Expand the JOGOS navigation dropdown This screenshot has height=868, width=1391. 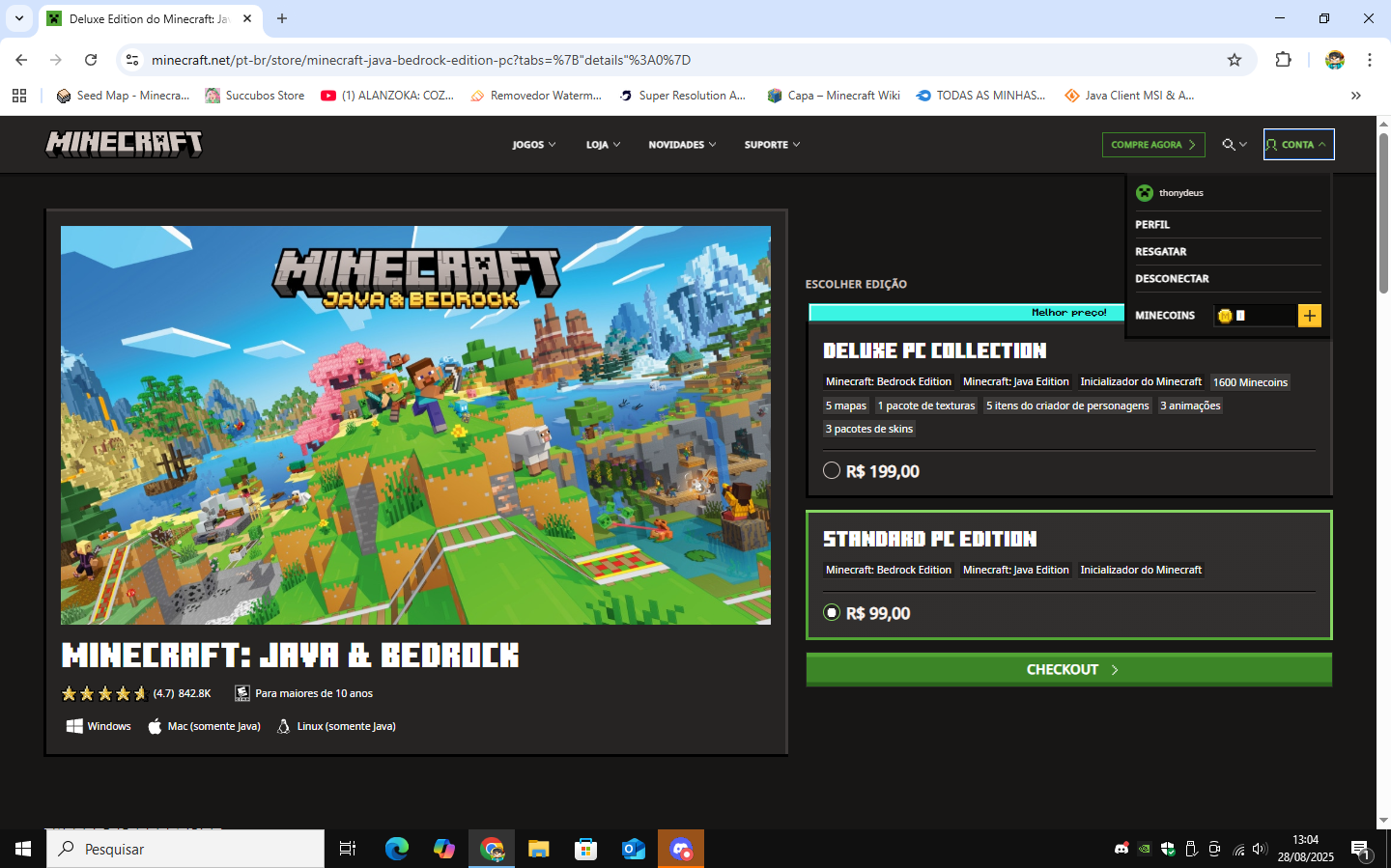point(534,145)
